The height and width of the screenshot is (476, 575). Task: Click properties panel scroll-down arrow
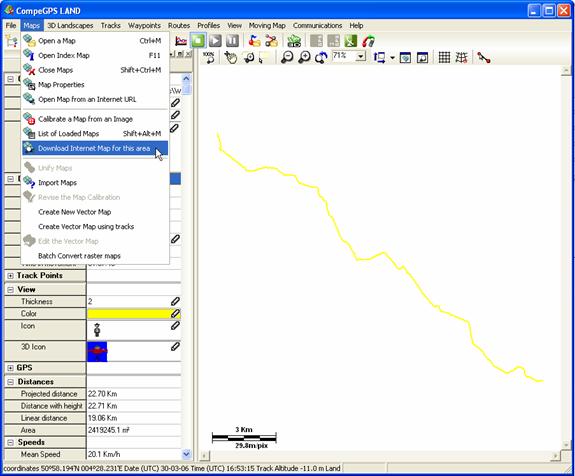pos(186,454)
